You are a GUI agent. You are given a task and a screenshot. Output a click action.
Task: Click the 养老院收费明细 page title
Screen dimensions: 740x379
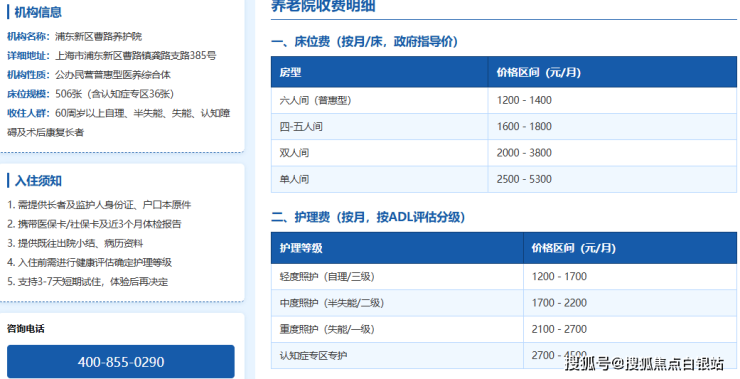point(323,6)
